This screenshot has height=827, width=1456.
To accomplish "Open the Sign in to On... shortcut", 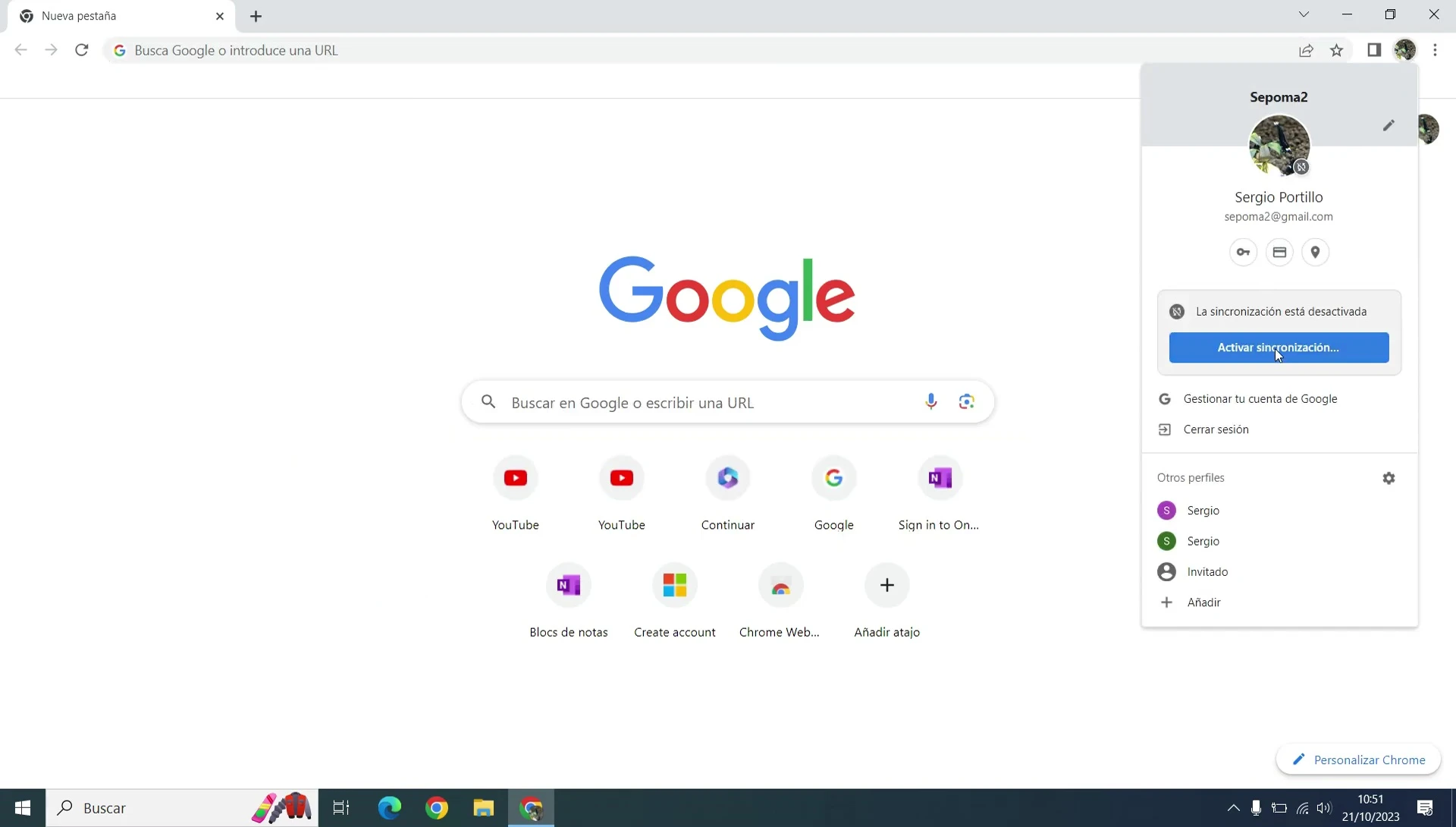I will pyautogui.click(x=940, y=493).
